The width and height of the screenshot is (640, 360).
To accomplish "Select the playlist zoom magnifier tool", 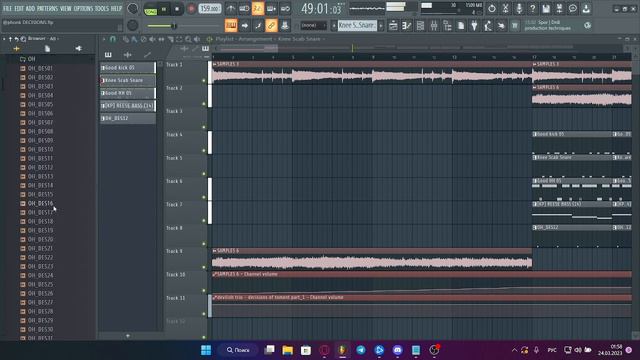I will (x=188, y=39).
